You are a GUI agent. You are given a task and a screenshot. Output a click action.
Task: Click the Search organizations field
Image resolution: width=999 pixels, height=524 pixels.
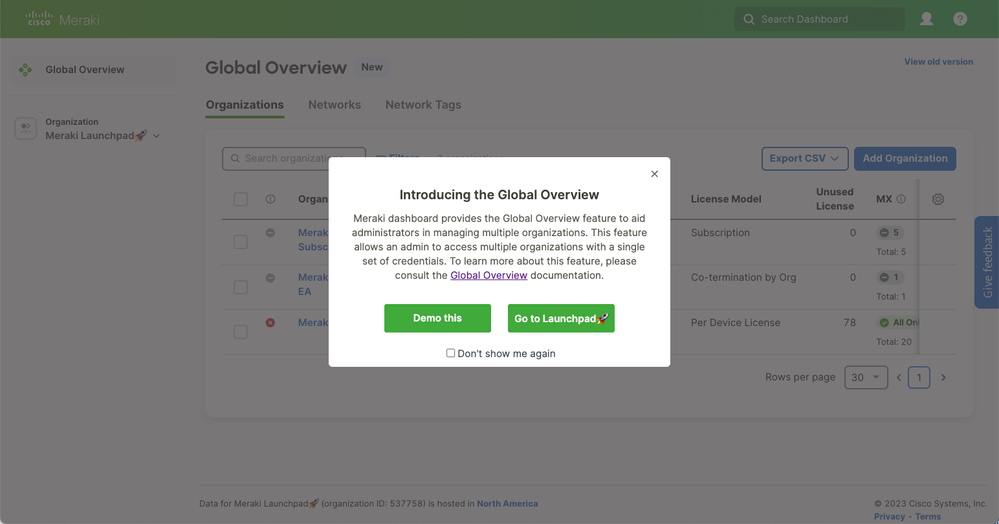[x=294, y=158]
